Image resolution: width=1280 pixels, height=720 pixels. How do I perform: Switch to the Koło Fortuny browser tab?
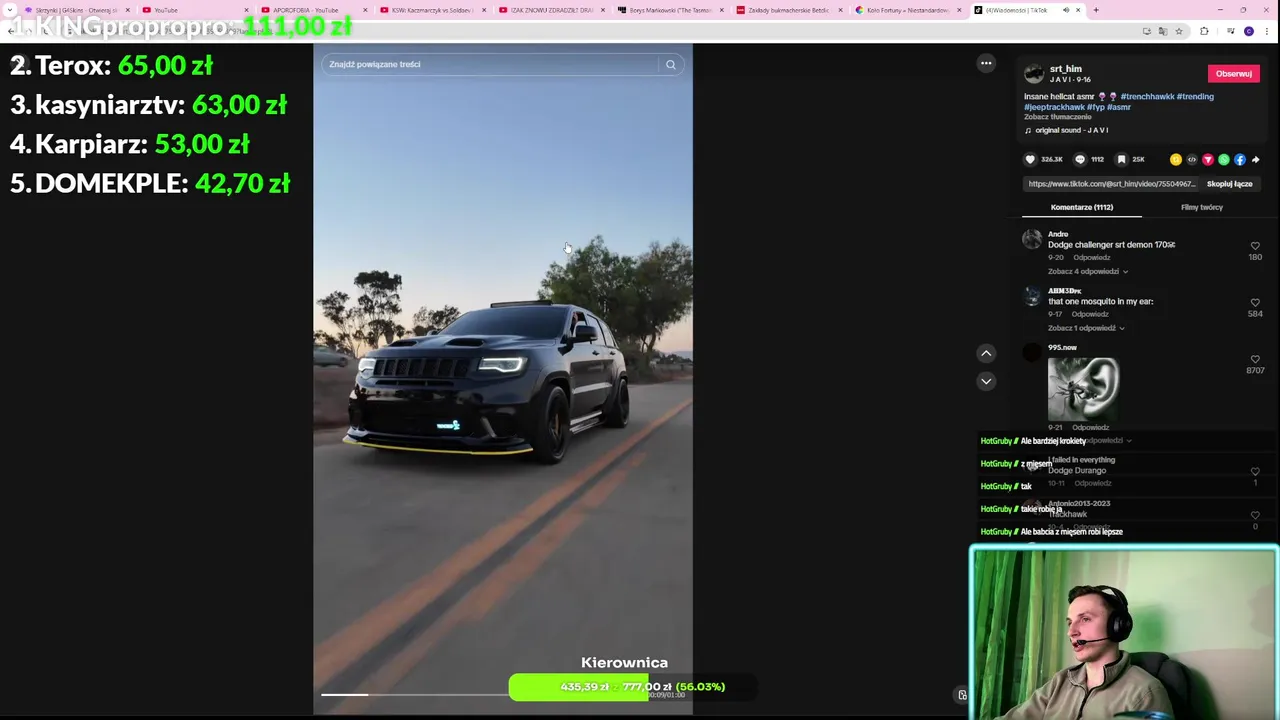(x=907, y=10)
